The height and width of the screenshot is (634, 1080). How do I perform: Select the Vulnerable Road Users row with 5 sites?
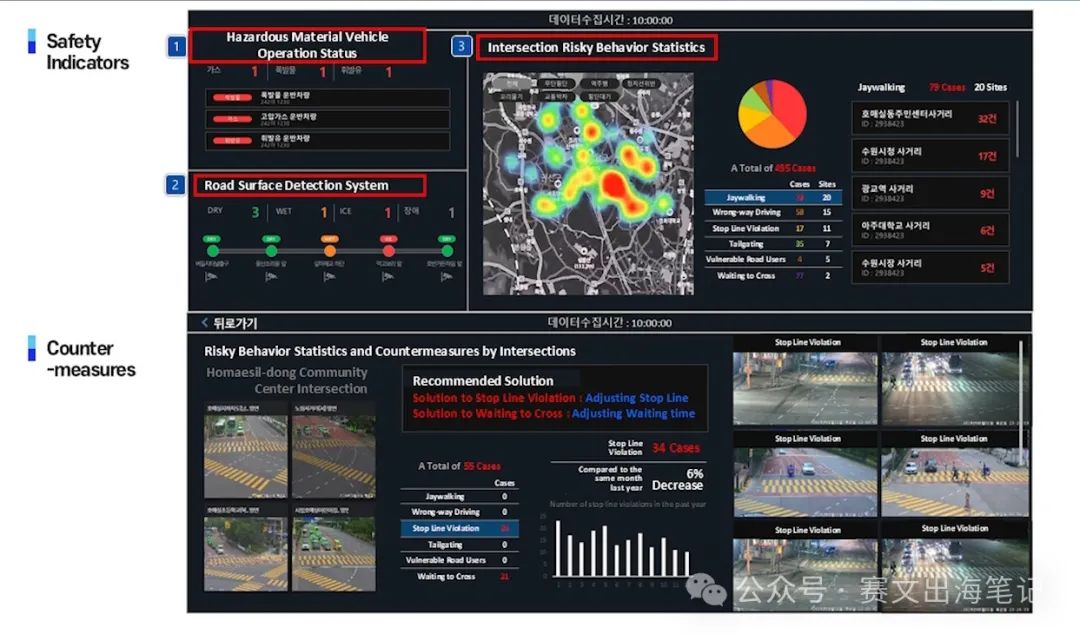(x=773, y=260)
